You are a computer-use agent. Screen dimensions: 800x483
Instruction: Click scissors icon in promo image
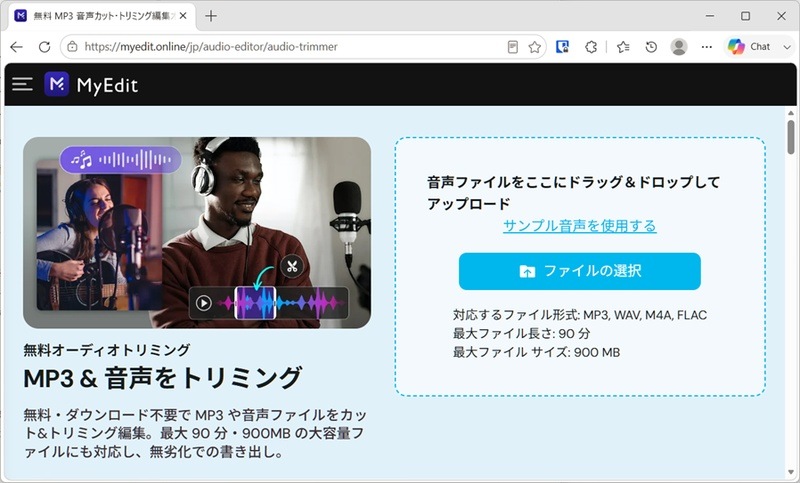tap(292, 266)
